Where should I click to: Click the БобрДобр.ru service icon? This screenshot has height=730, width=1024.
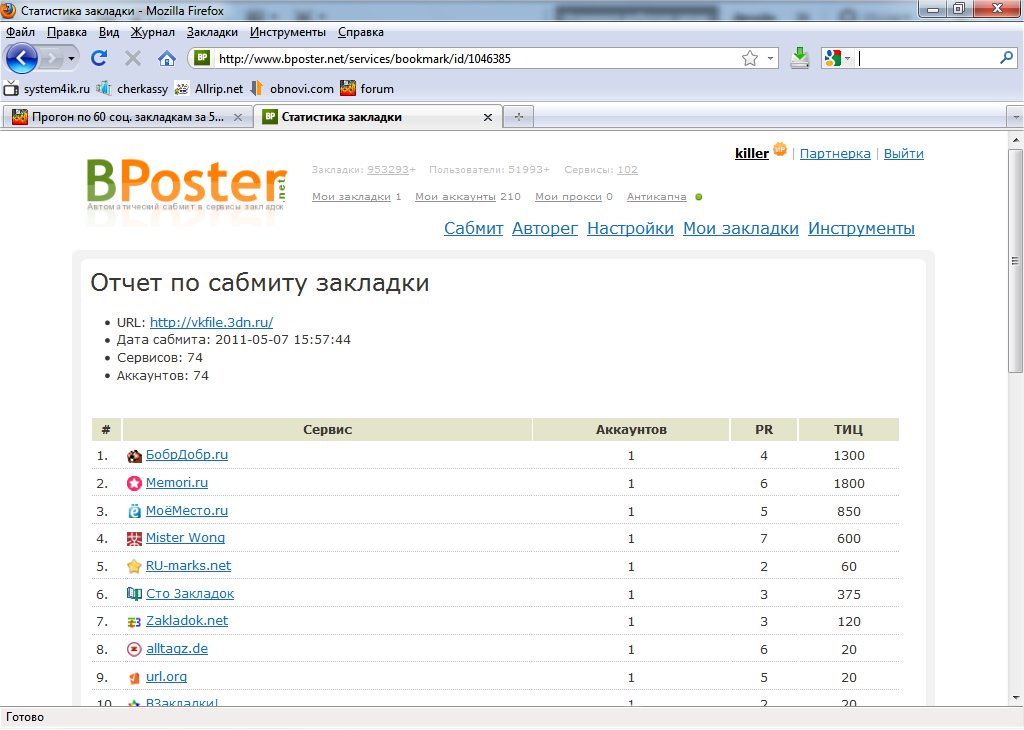(x=134, y=456)
